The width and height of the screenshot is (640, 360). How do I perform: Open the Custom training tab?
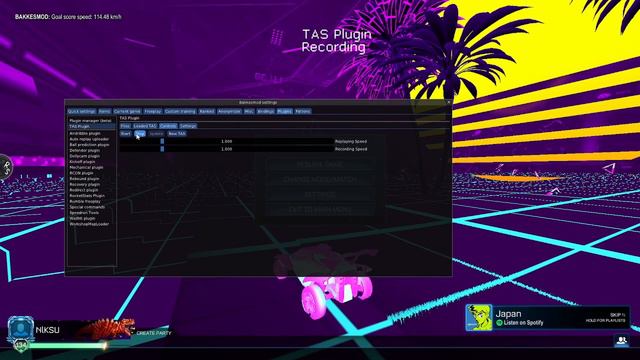tap(180, 111)
